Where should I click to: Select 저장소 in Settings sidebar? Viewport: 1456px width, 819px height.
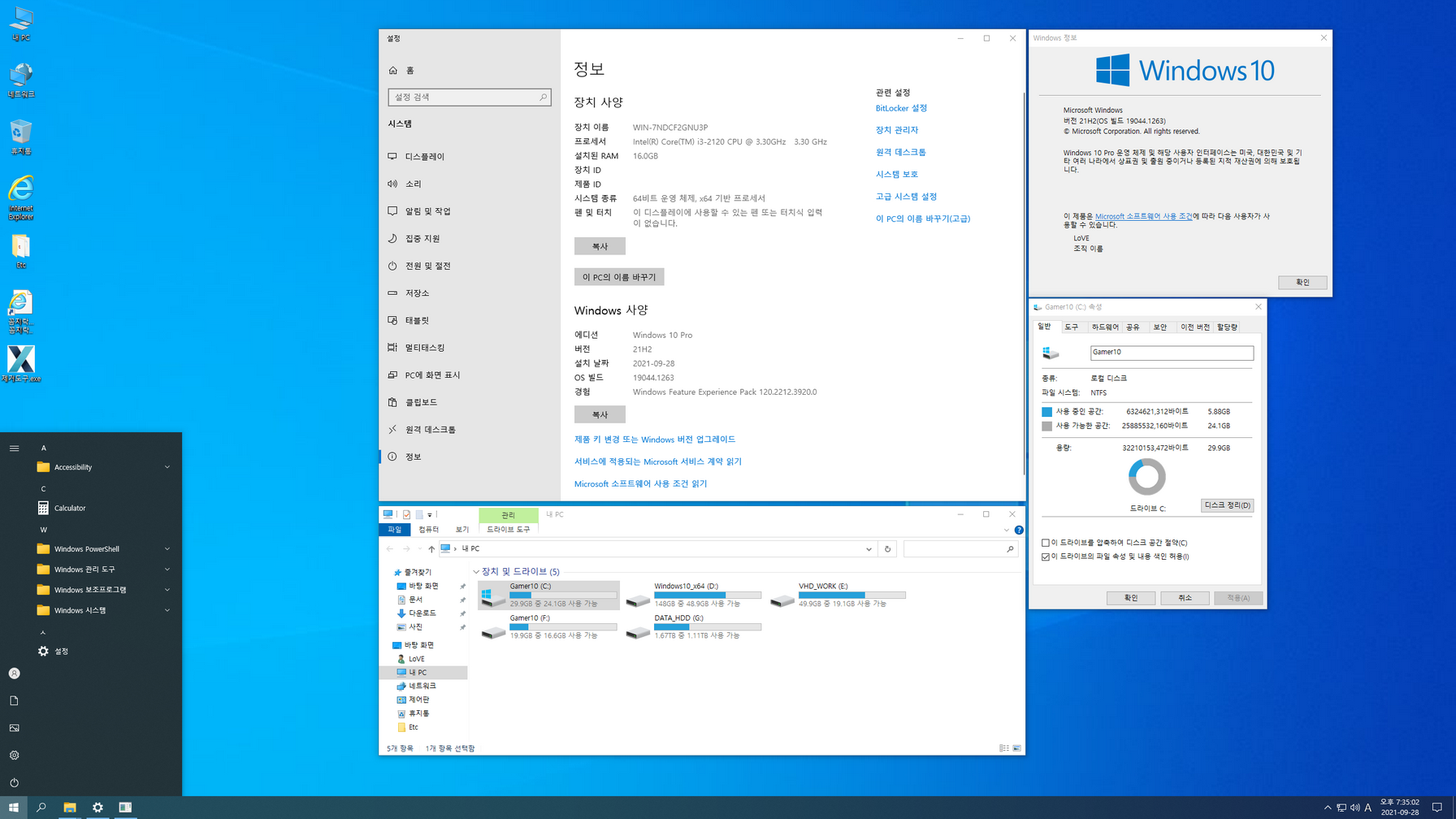417,293
